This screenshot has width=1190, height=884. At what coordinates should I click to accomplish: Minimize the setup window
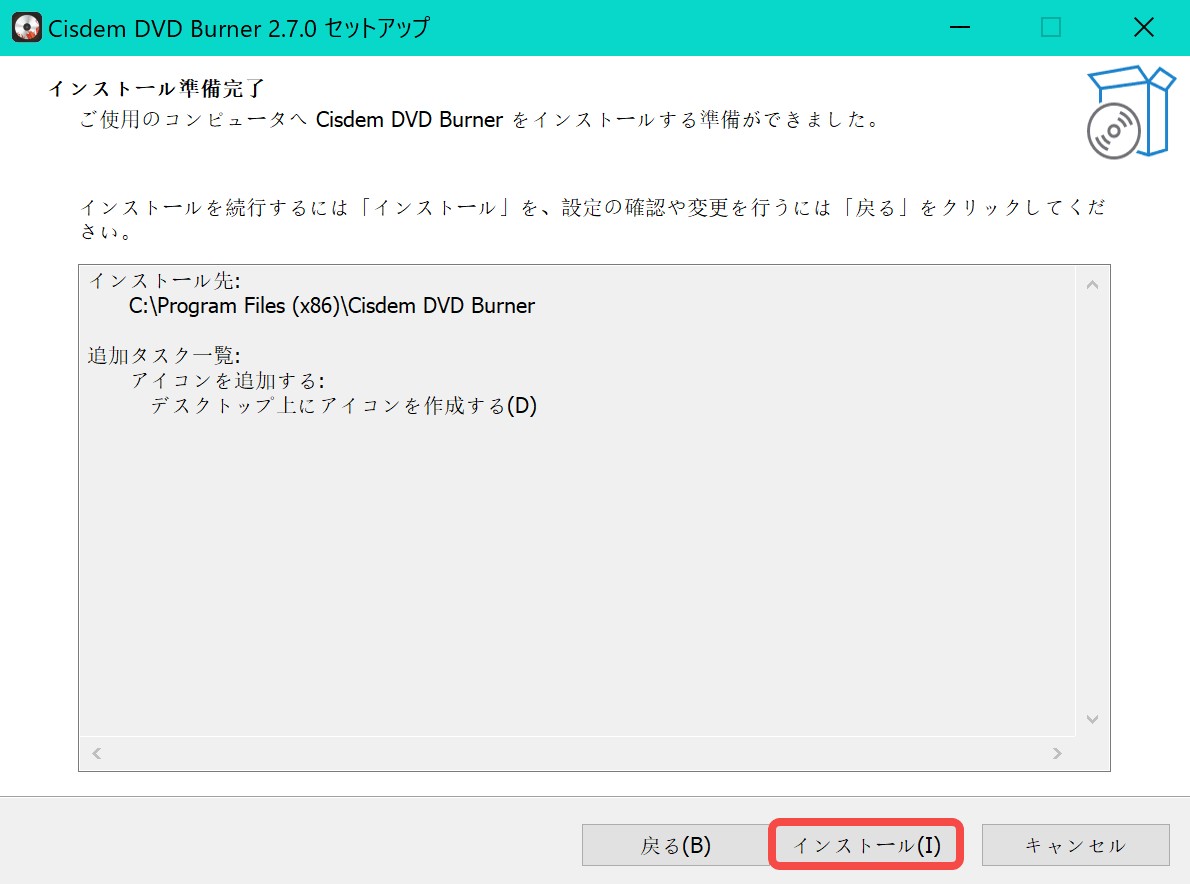click(x=960, y=27)
